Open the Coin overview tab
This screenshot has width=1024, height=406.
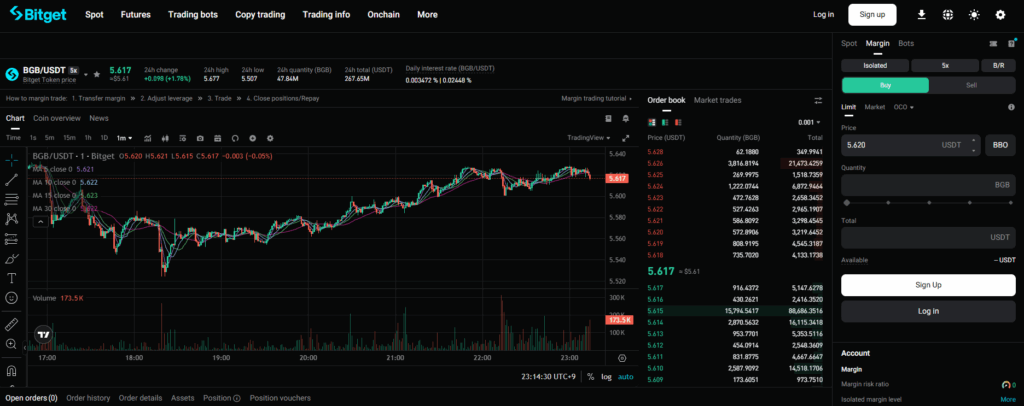click(x=57, y=118)
